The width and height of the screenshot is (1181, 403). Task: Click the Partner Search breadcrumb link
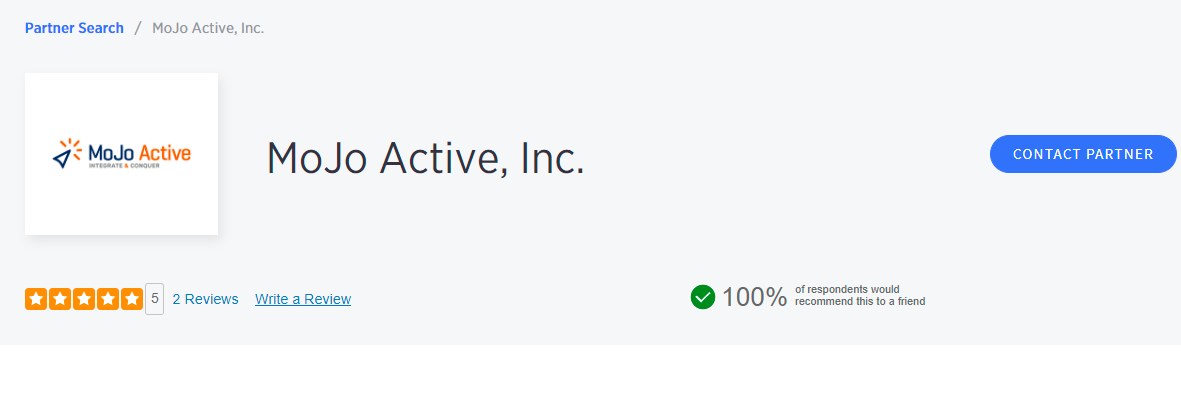[74, 28]
